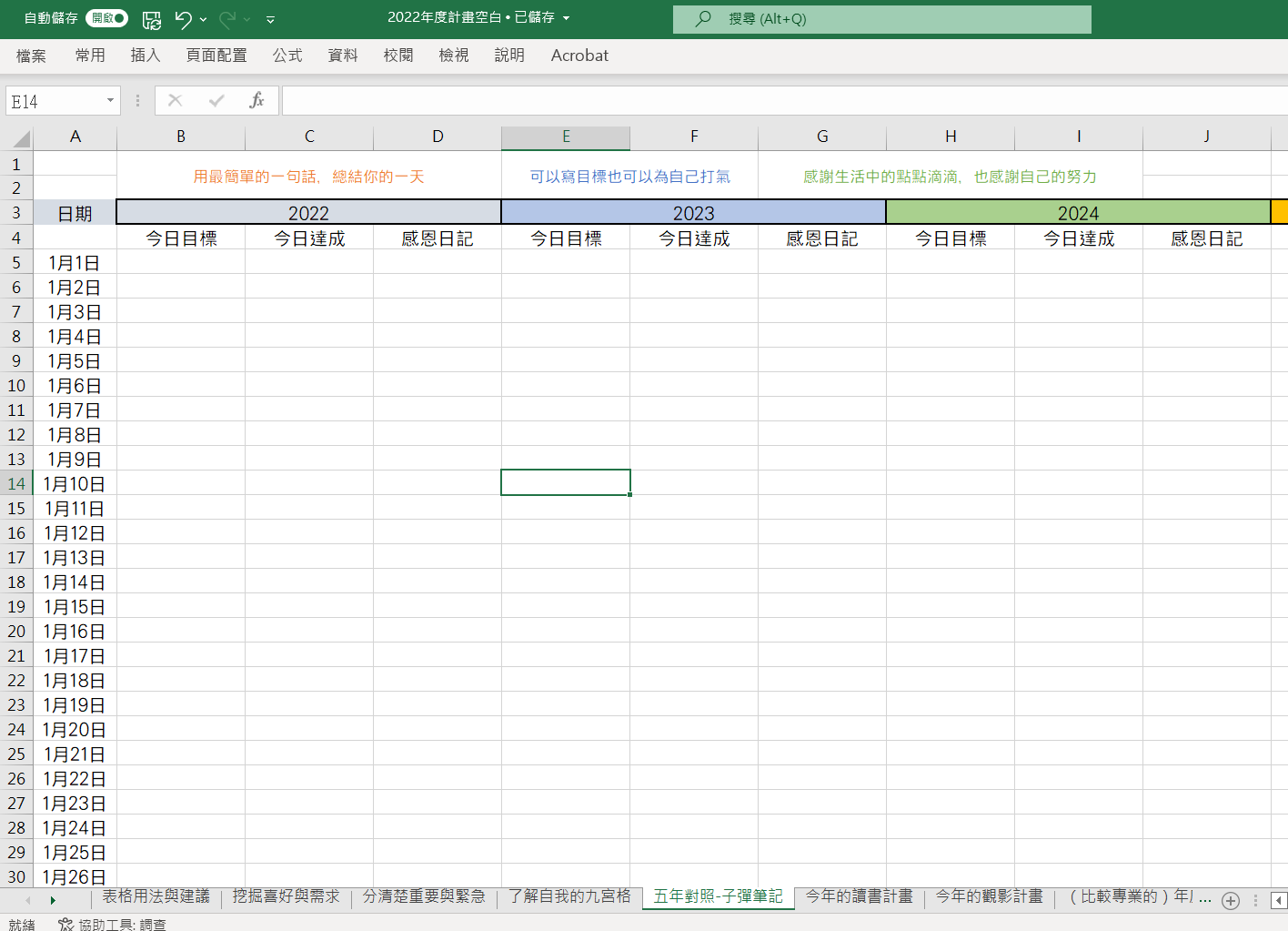This screenshot has height=931, width=1288.
Task: Click the 搜尋 (Alt+Q) search box
Action: [x=882, y=19]
